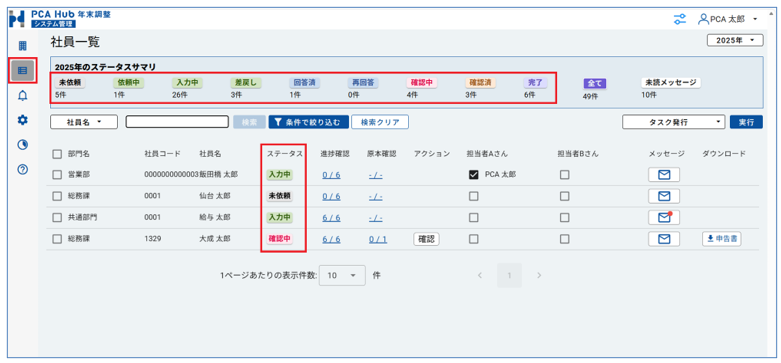Open the タスク発行 dropdown
This screenshot has width=781, height=363.
(673, 122)
